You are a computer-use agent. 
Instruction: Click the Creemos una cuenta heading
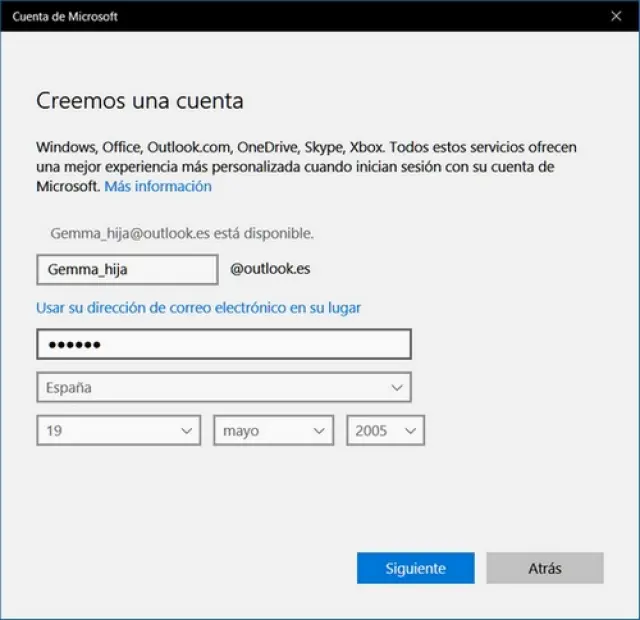(140, 101)
